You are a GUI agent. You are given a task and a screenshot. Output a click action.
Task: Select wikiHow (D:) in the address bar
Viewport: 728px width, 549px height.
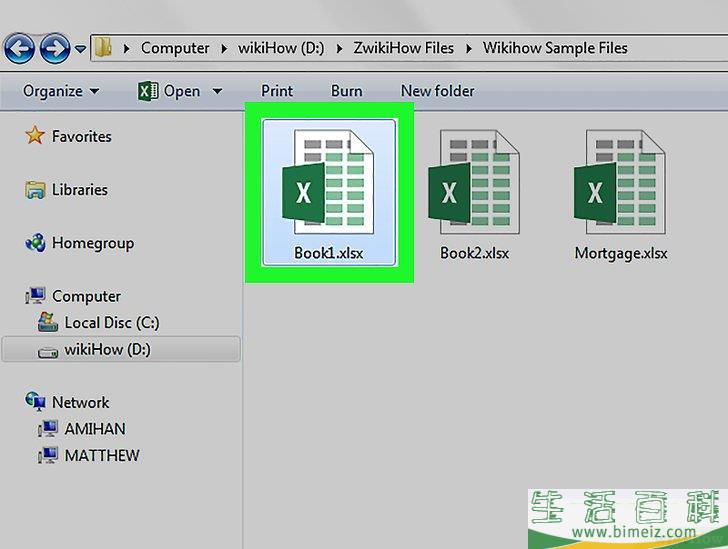[x=281, y=48]
